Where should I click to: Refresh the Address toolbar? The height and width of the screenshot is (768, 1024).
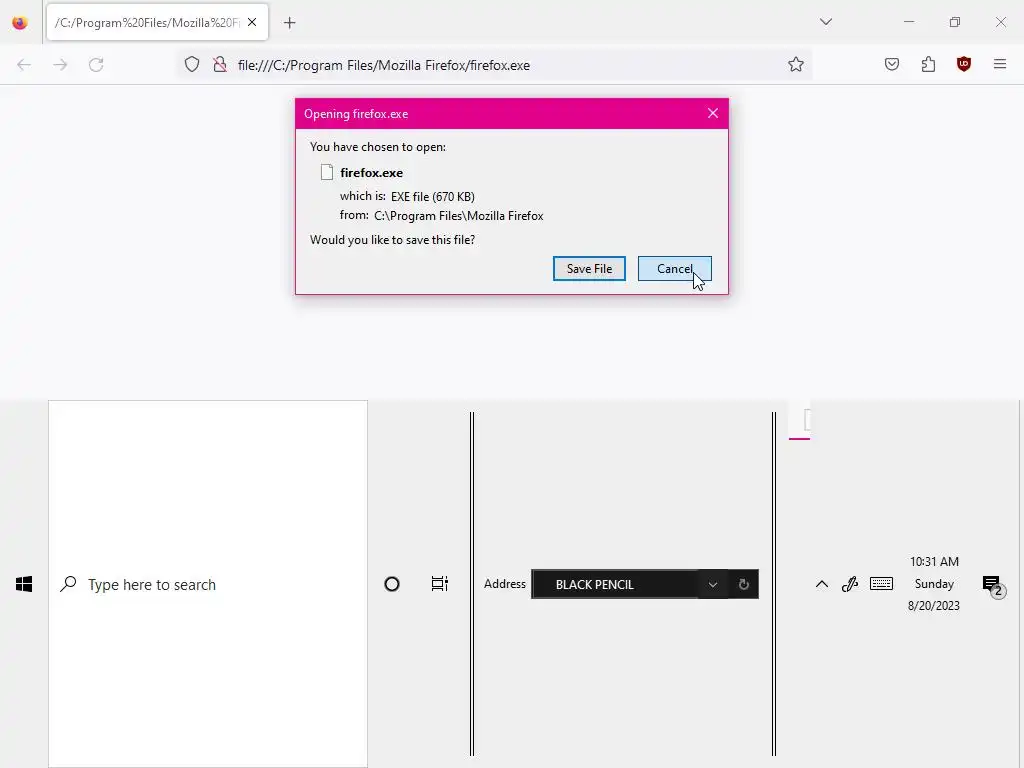tap(743, 584)
